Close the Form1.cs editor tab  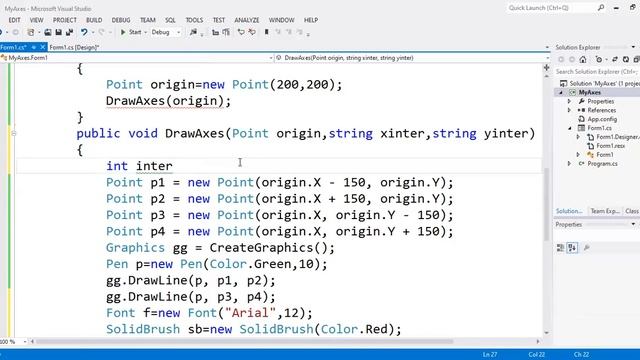42,47
